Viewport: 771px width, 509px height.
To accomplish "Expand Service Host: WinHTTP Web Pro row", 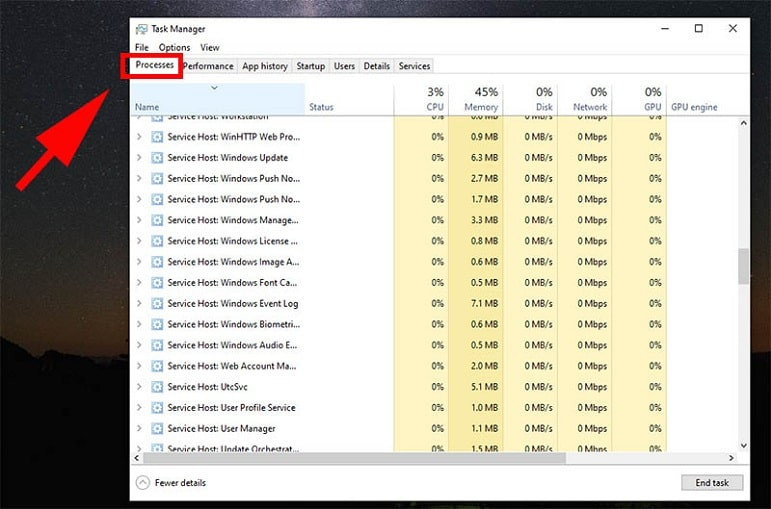I will coord(139,137).
